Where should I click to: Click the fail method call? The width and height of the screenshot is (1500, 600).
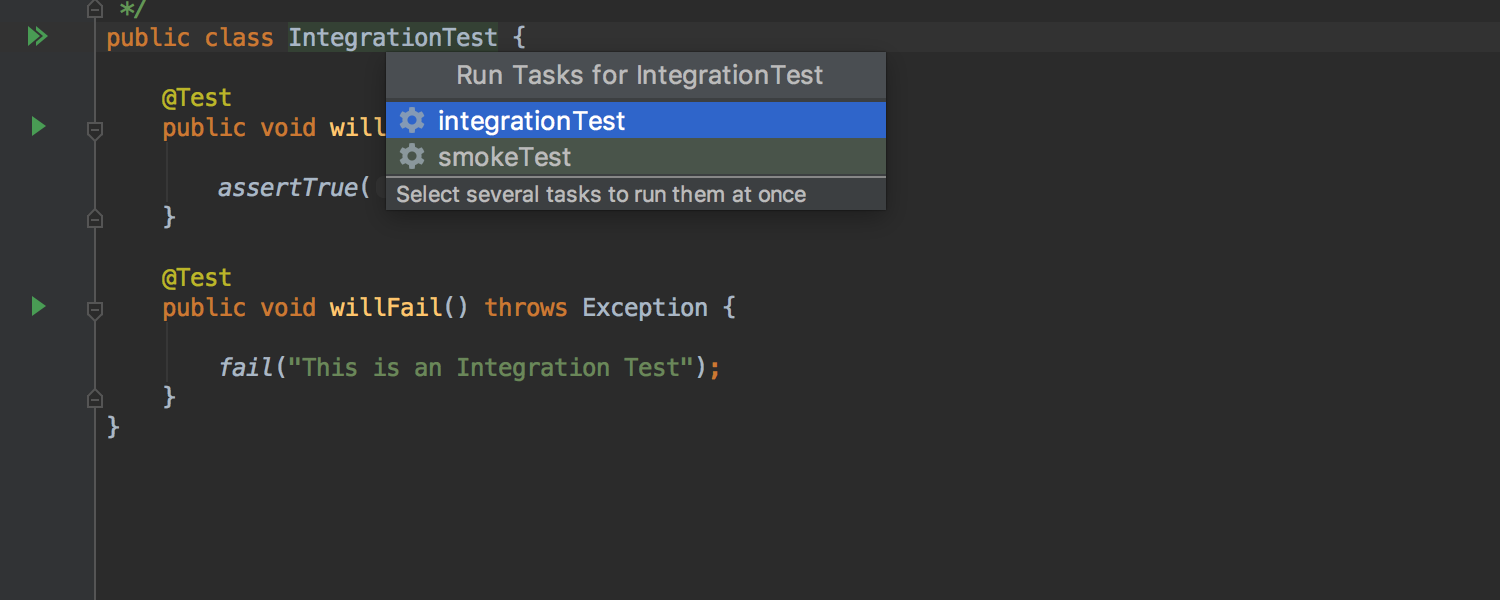(246, 368)
